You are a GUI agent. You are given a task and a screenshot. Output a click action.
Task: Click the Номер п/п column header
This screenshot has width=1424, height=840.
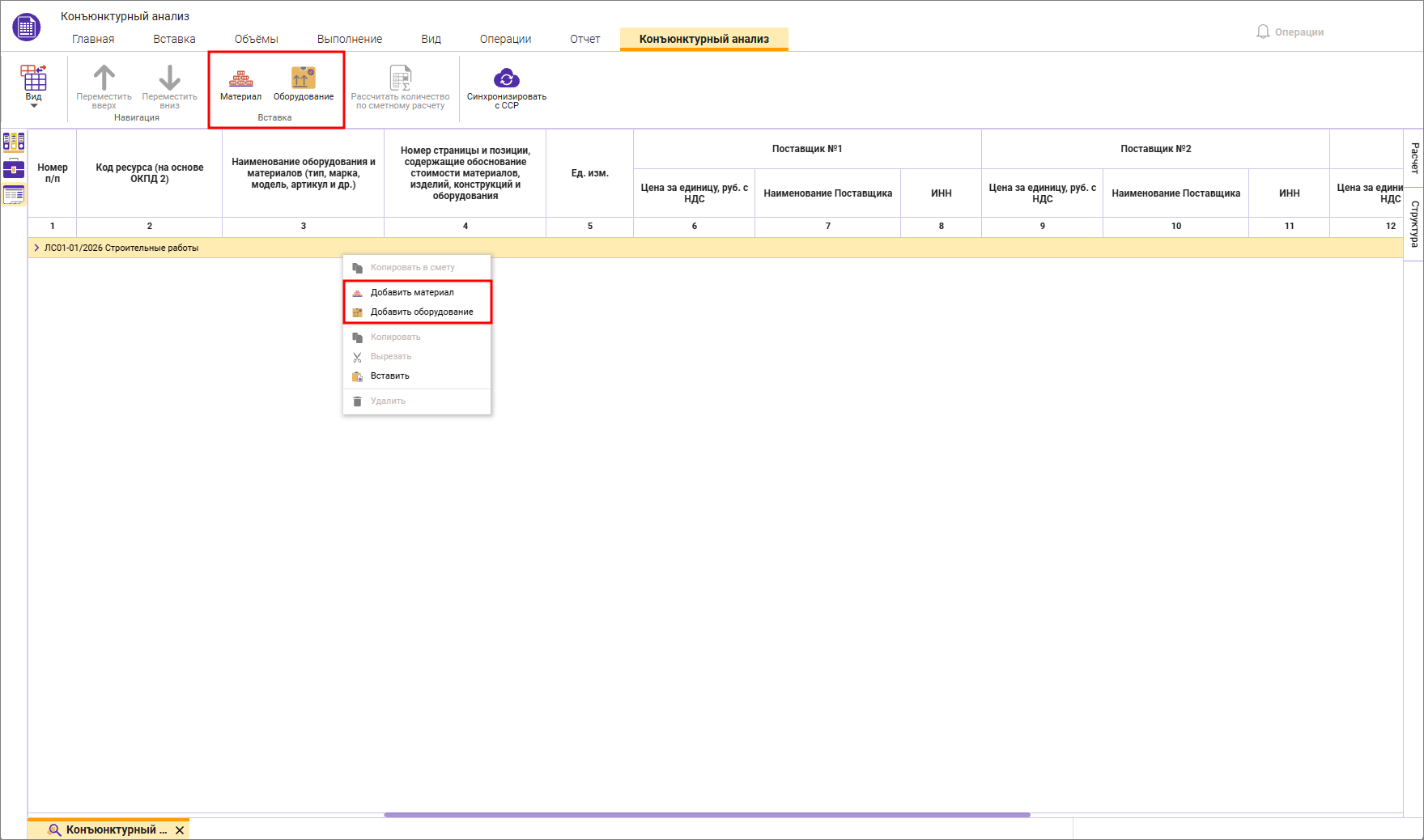(53, 173)
